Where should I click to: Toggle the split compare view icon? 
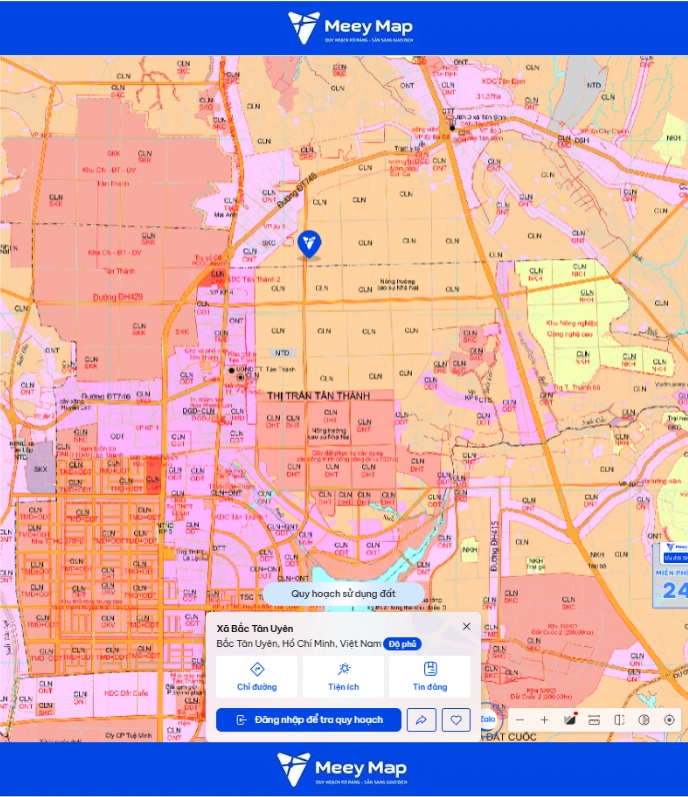(x=619, y=720)
